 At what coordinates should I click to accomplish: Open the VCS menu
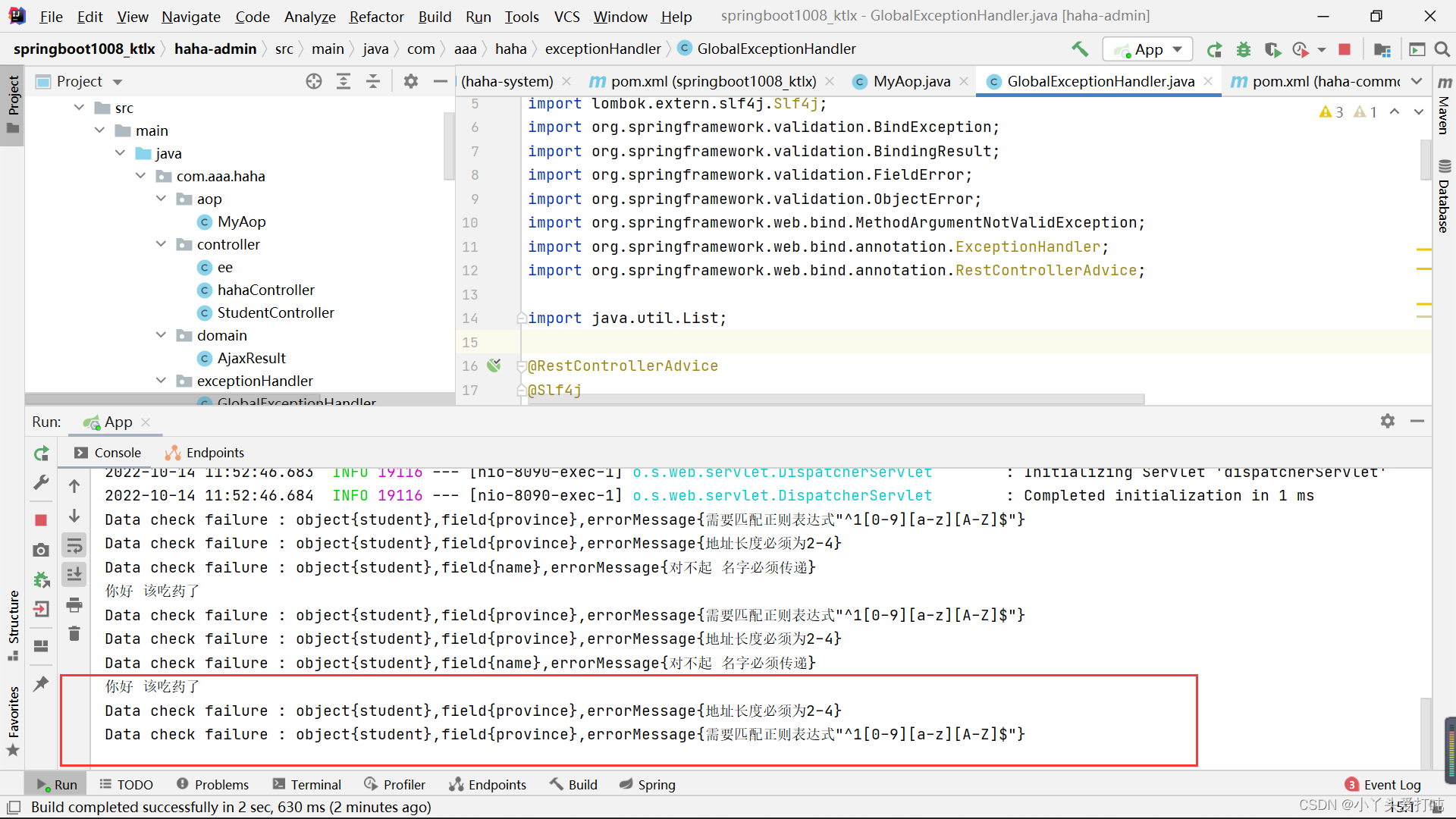566,17
